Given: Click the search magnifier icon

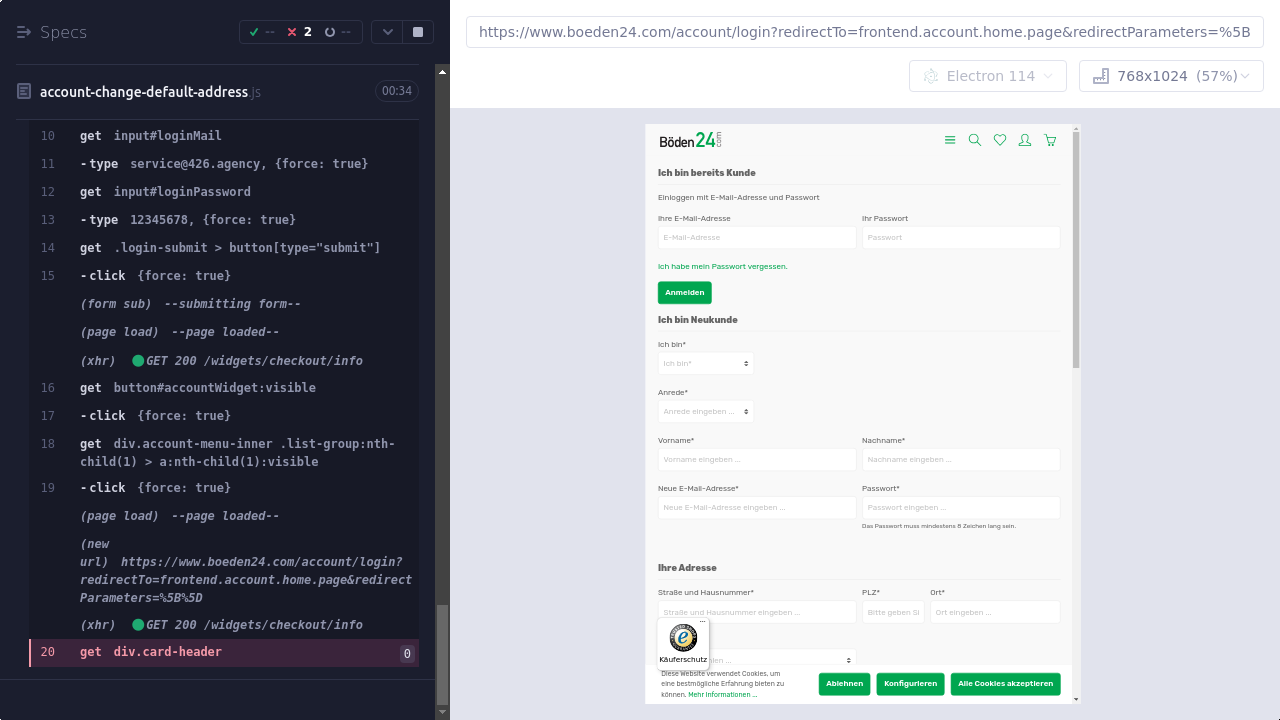Looking at the screenshot, I should [975, 140].
